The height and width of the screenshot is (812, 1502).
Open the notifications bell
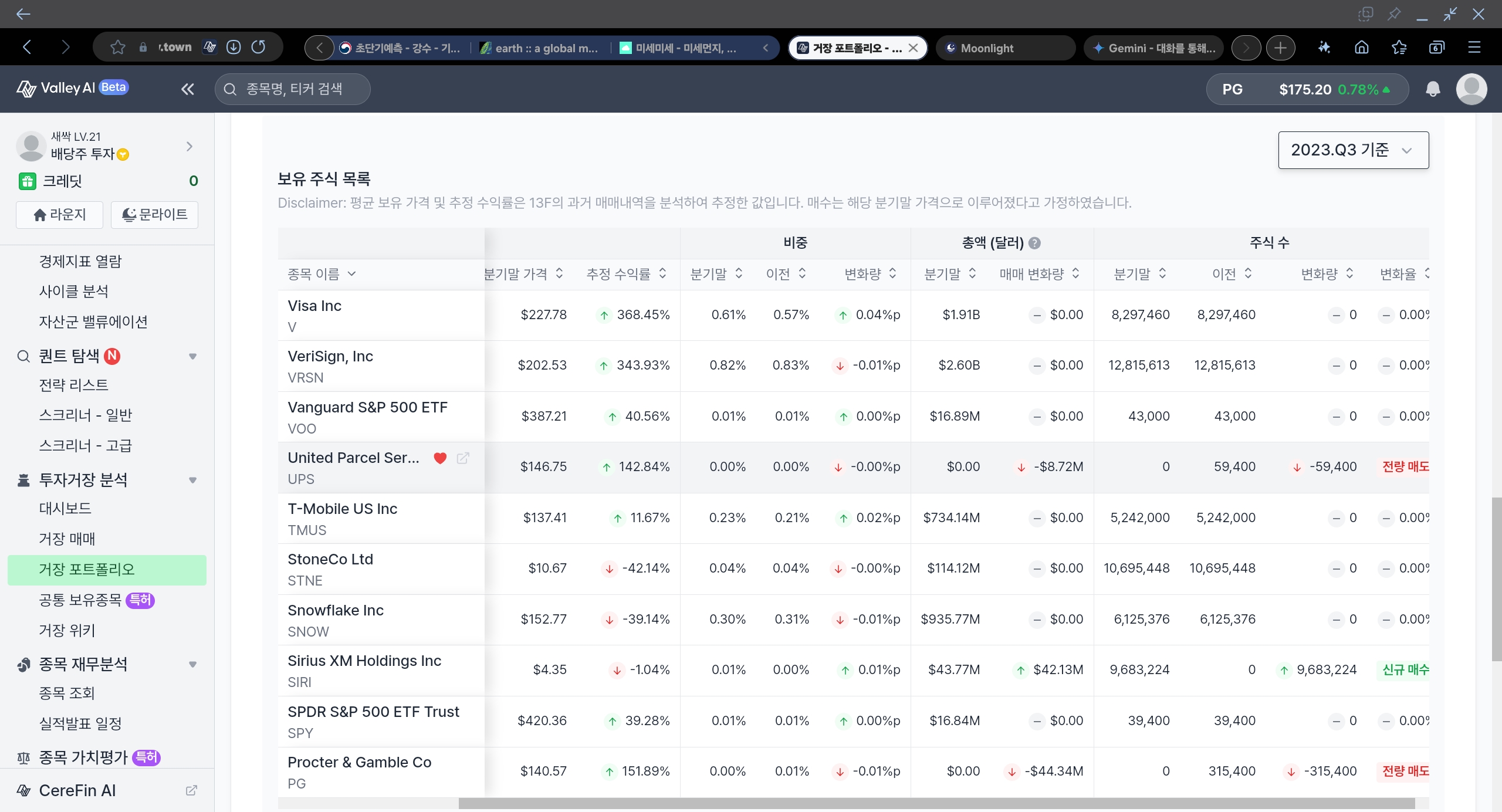[1433, 89]
